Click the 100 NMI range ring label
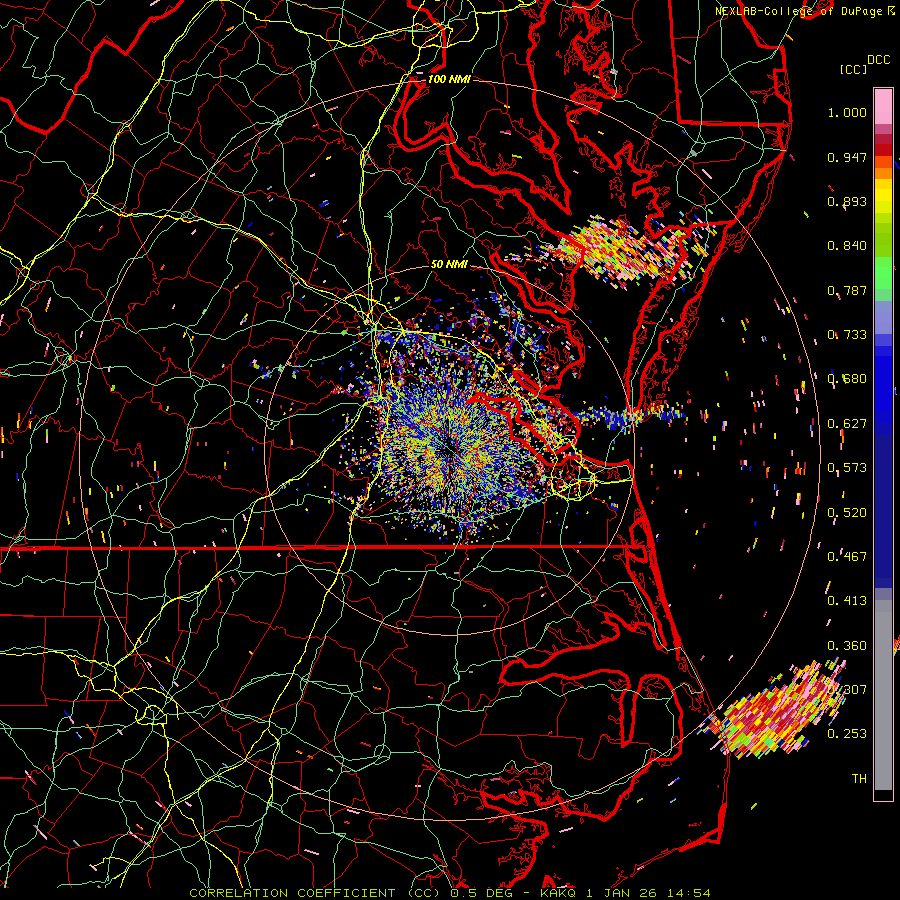Screen dimensions: 900x900 coord(449,79)
